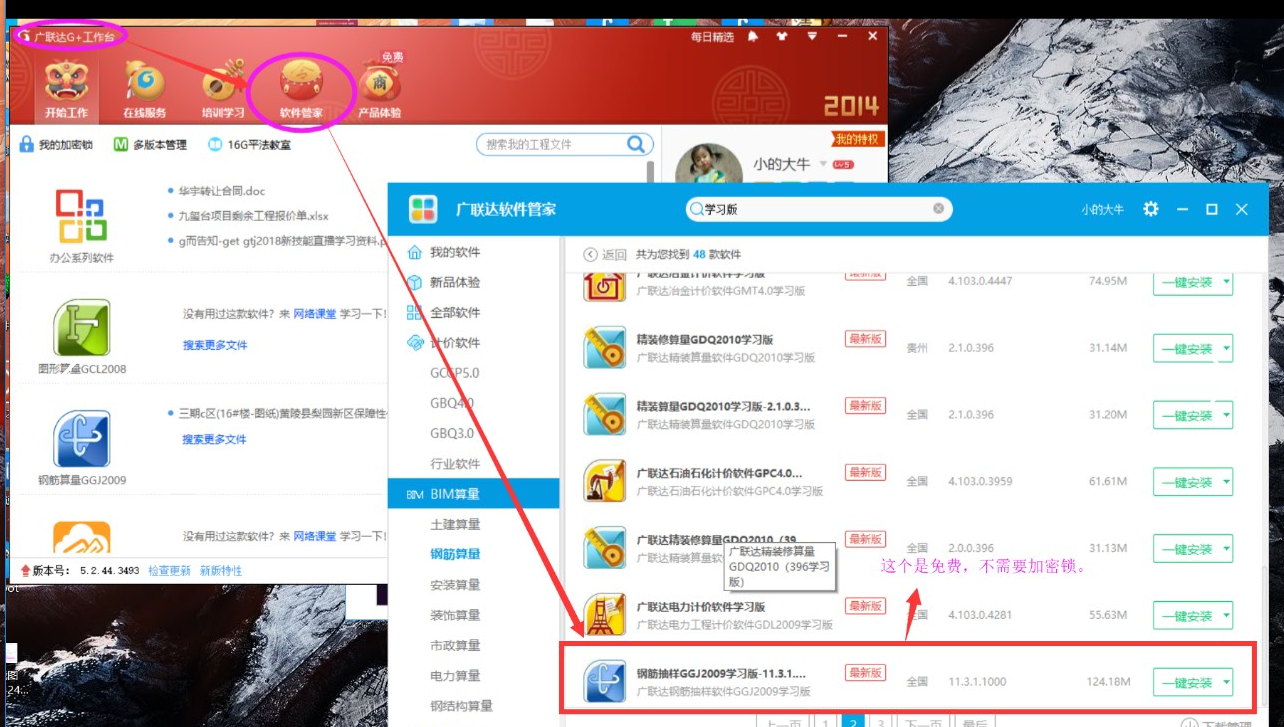
Task: Expand install options arrow for 电力计价软件学习版
Action: (1226, 615)
